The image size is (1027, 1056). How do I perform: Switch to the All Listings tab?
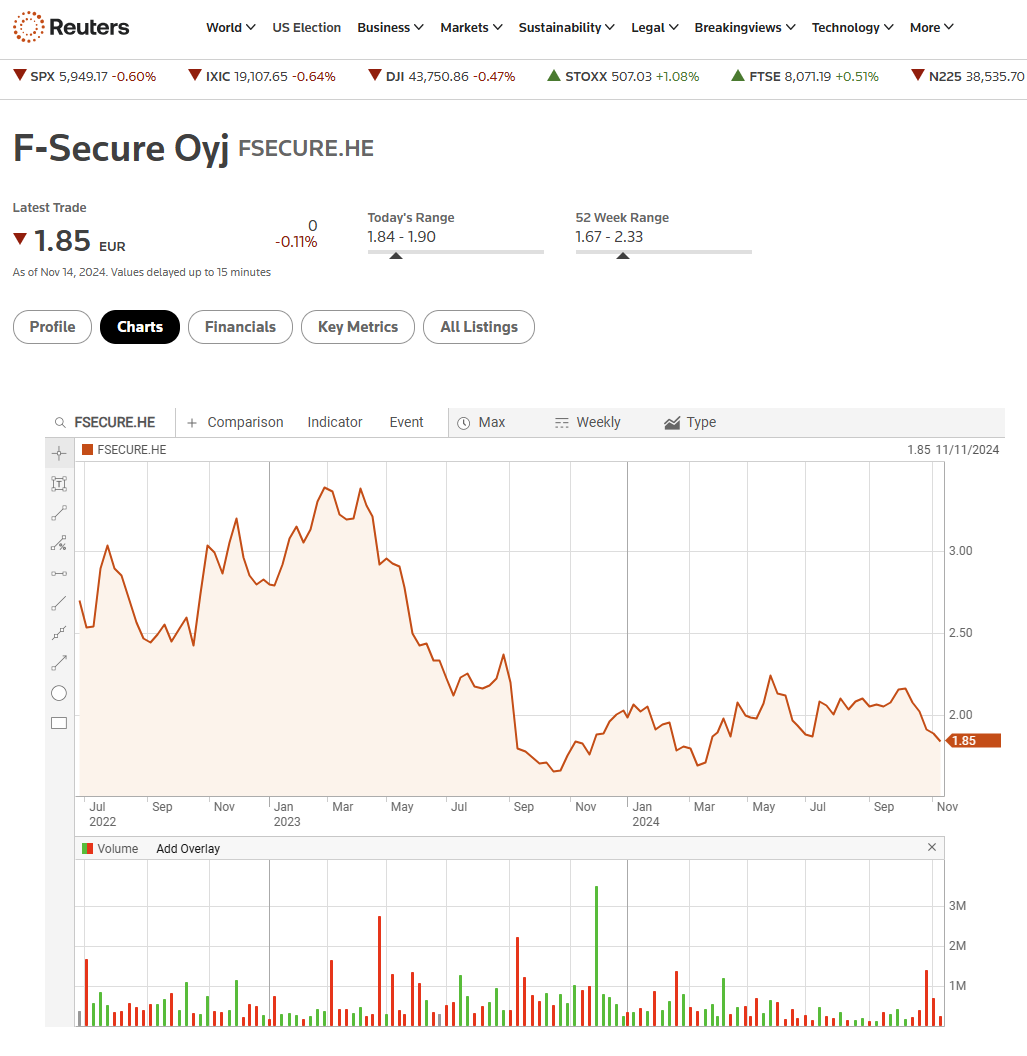point(479,327)
